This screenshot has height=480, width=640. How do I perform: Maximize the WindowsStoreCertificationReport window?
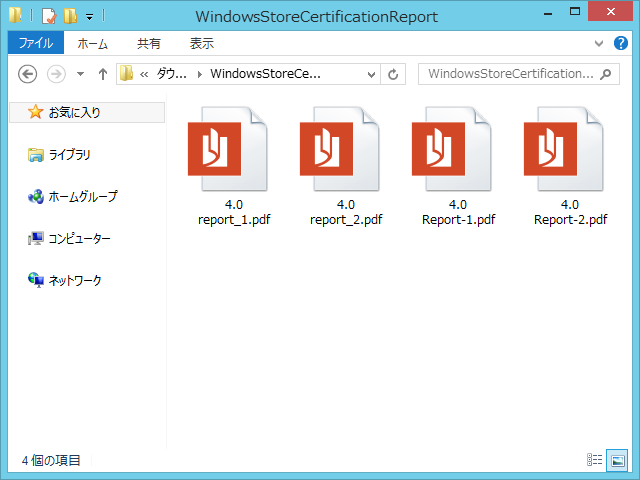[575, 12]
